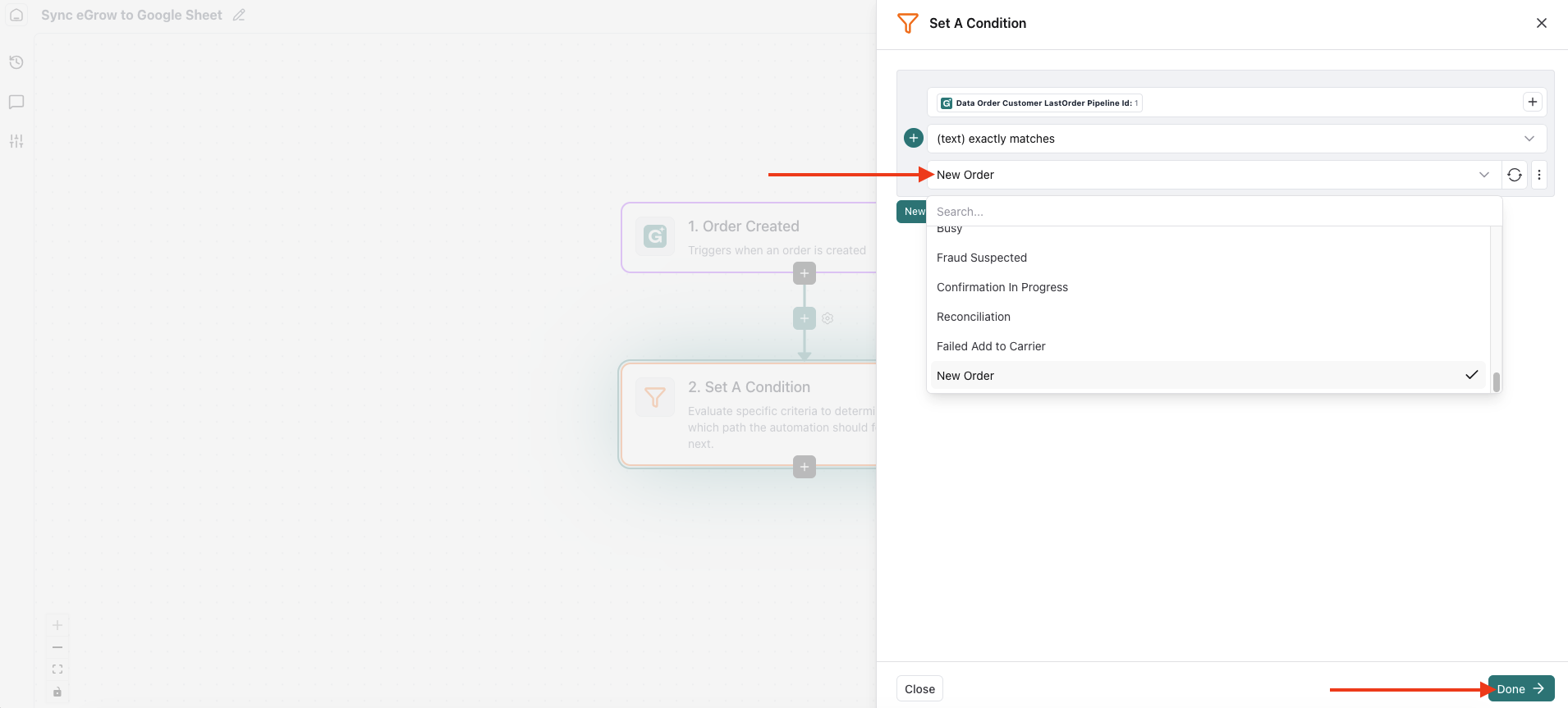Click the green add condition plus icon
Viewport: 1568px width, 708px height.
(914, 138)
